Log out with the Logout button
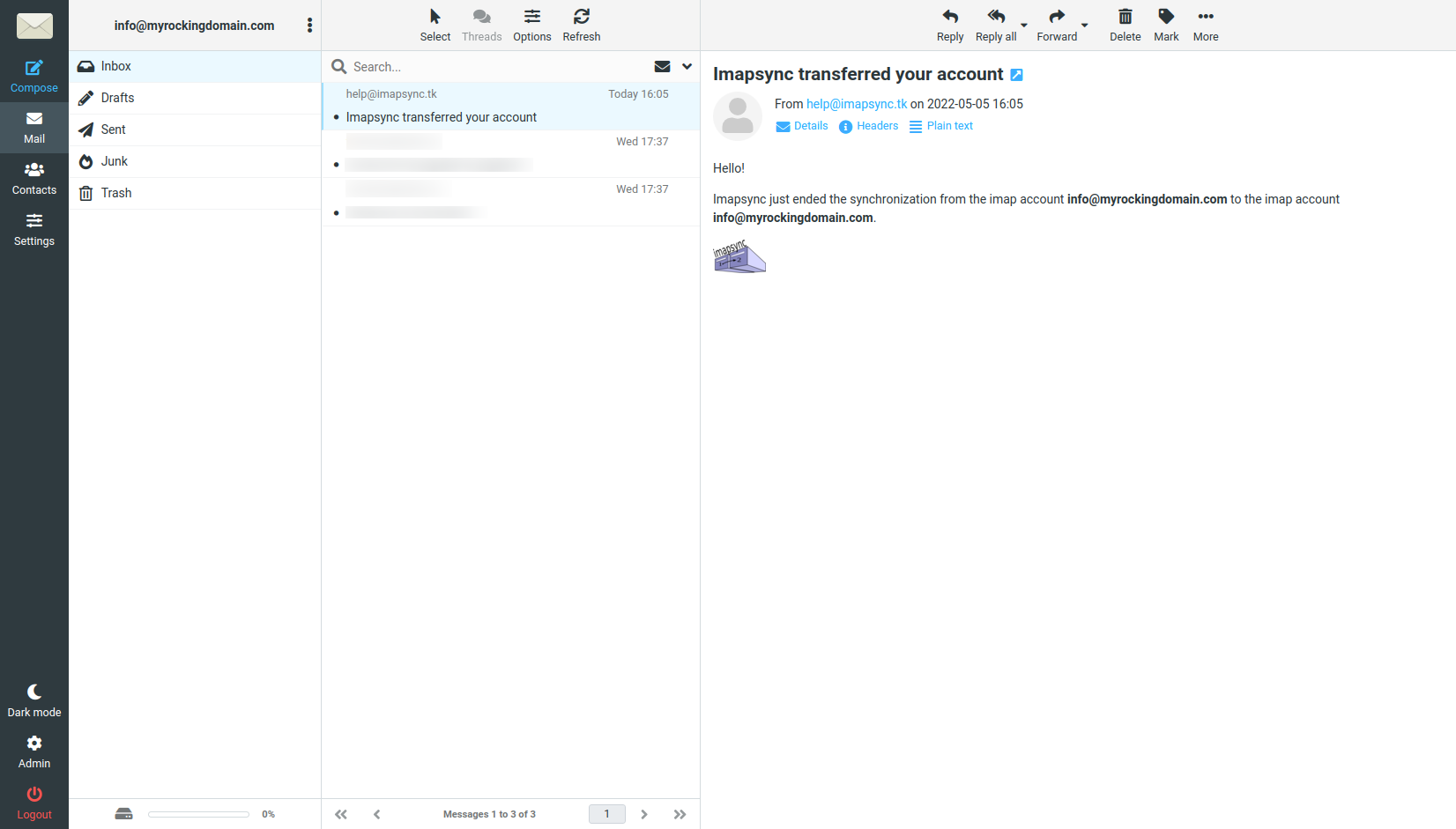Image resolution: width=1456 pixels, height=829 pixels. pyautogui.click(x=34, y=803)
